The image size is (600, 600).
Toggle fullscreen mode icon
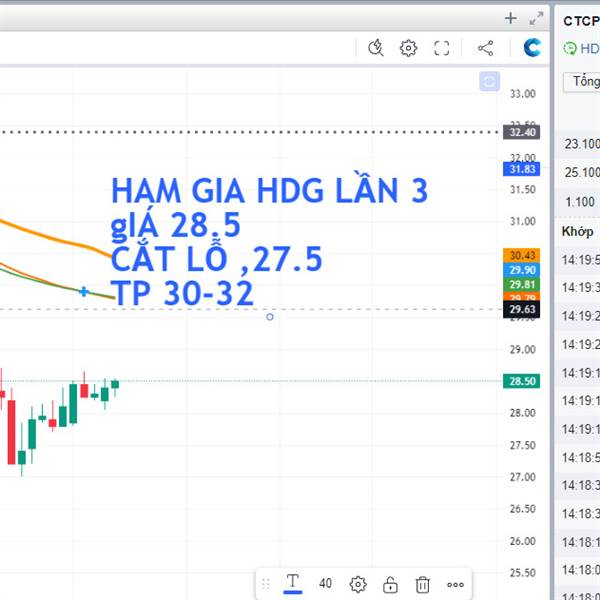point(442,48)
